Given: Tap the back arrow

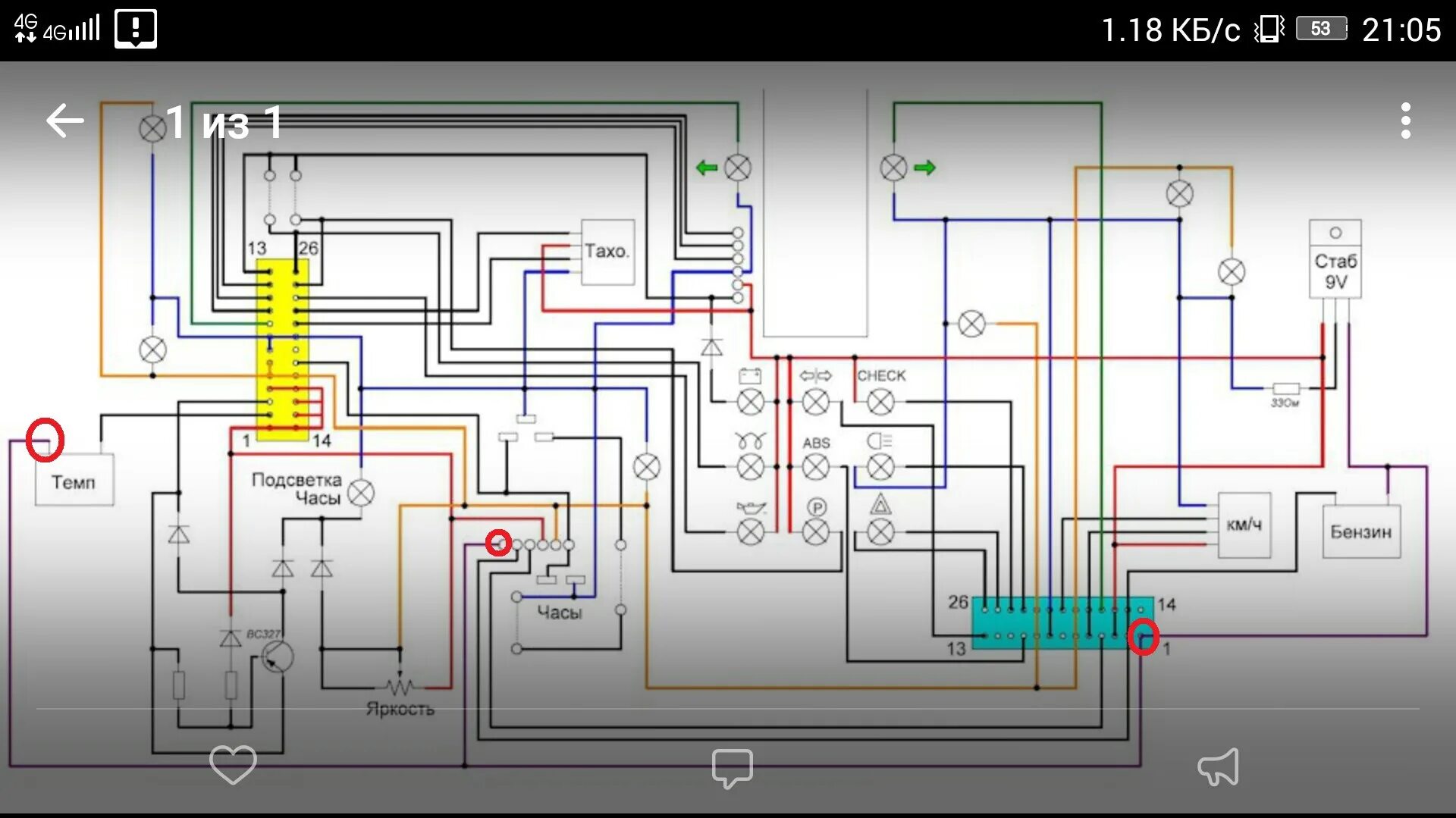Looking at the screenshot, I should (x=64, y=121).
